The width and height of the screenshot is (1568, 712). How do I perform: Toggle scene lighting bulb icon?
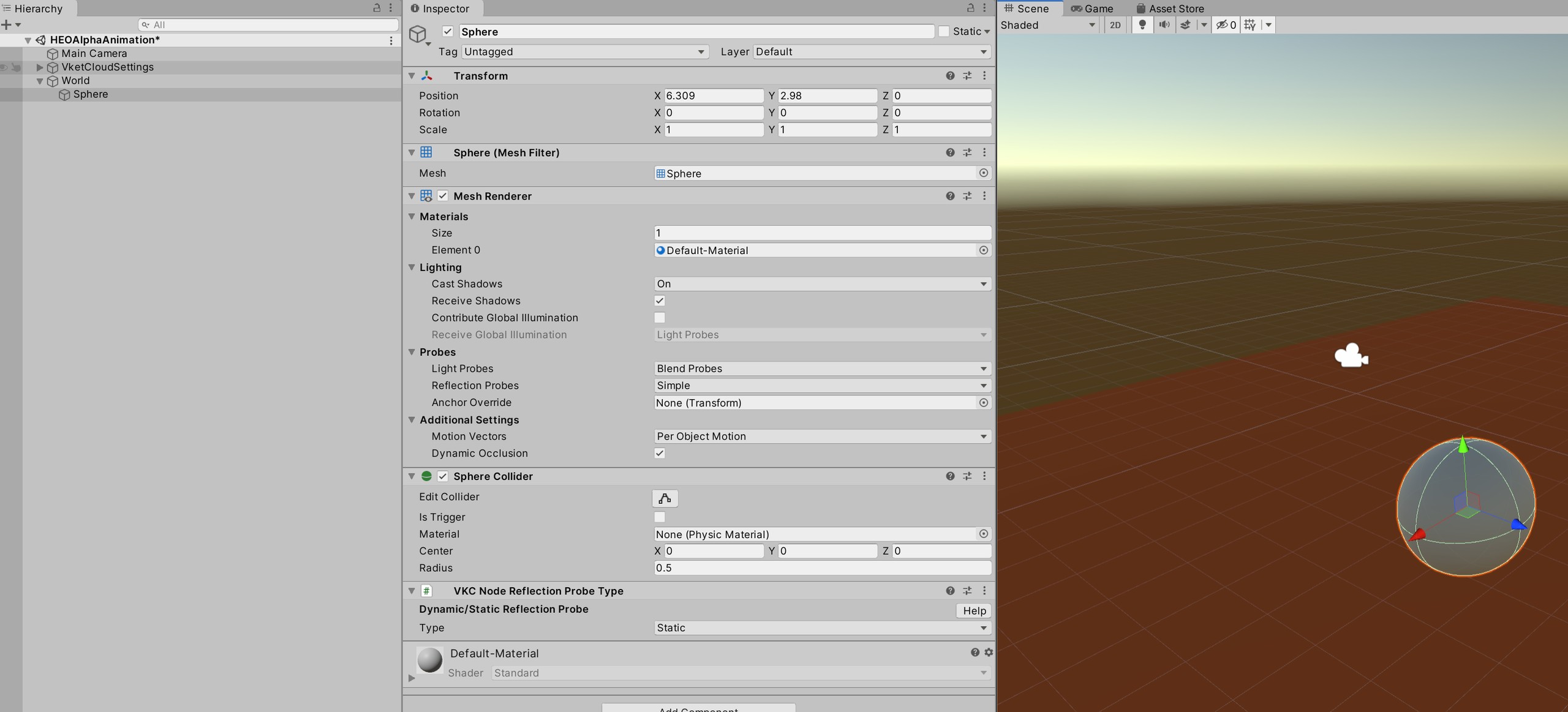pos(1142,25)
